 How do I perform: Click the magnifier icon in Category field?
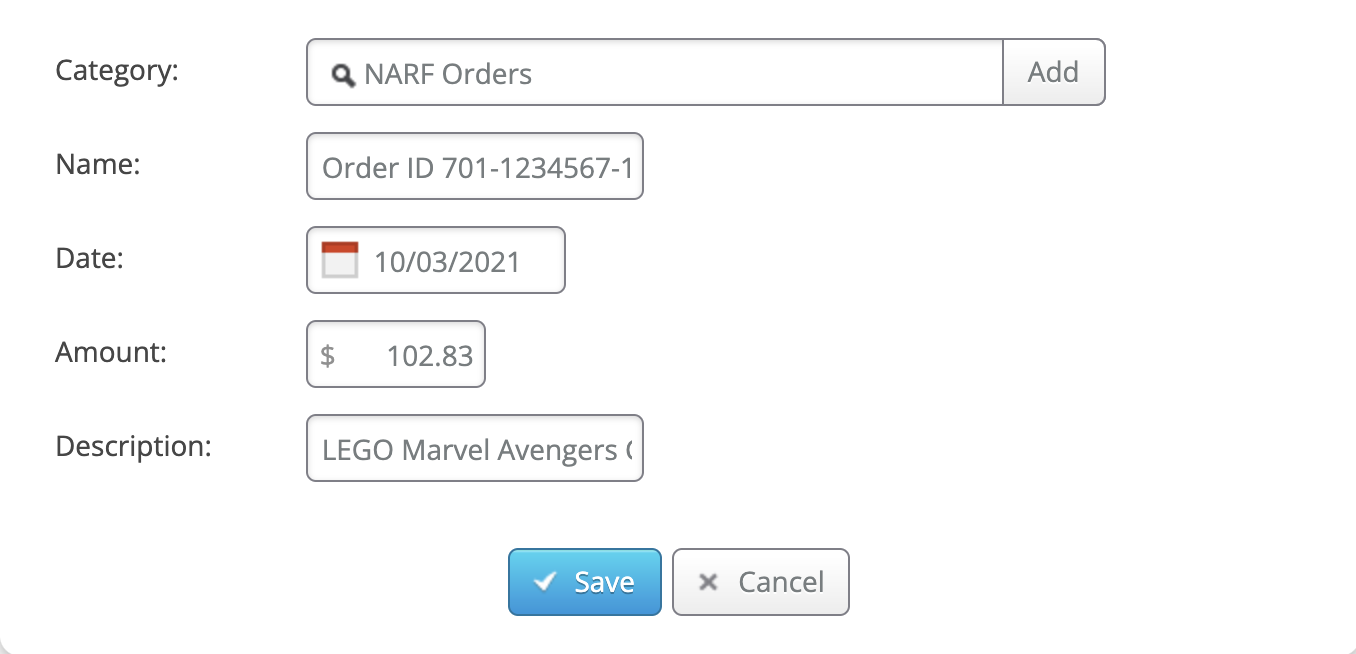point(343,74)
